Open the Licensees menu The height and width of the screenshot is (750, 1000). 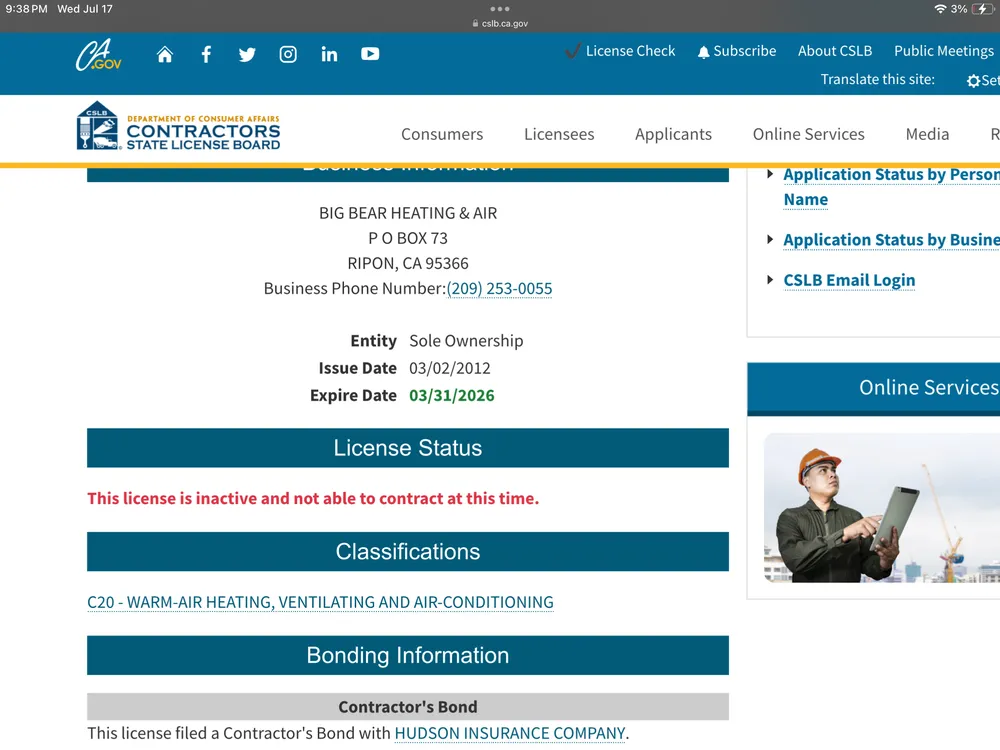(x=559, y=134)
